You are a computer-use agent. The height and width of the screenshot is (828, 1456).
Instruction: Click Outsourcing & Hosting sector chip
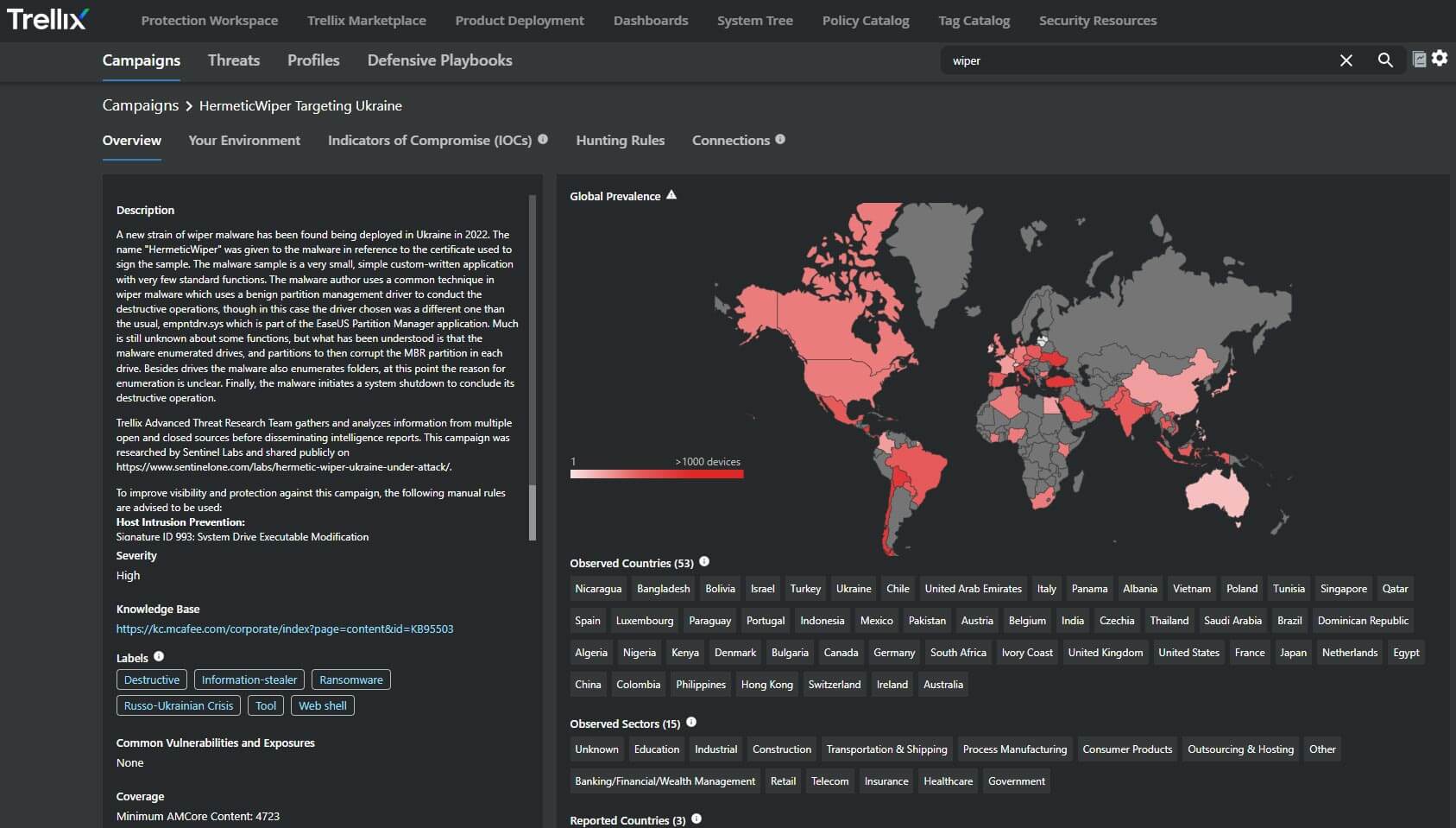click(1240, 749)
